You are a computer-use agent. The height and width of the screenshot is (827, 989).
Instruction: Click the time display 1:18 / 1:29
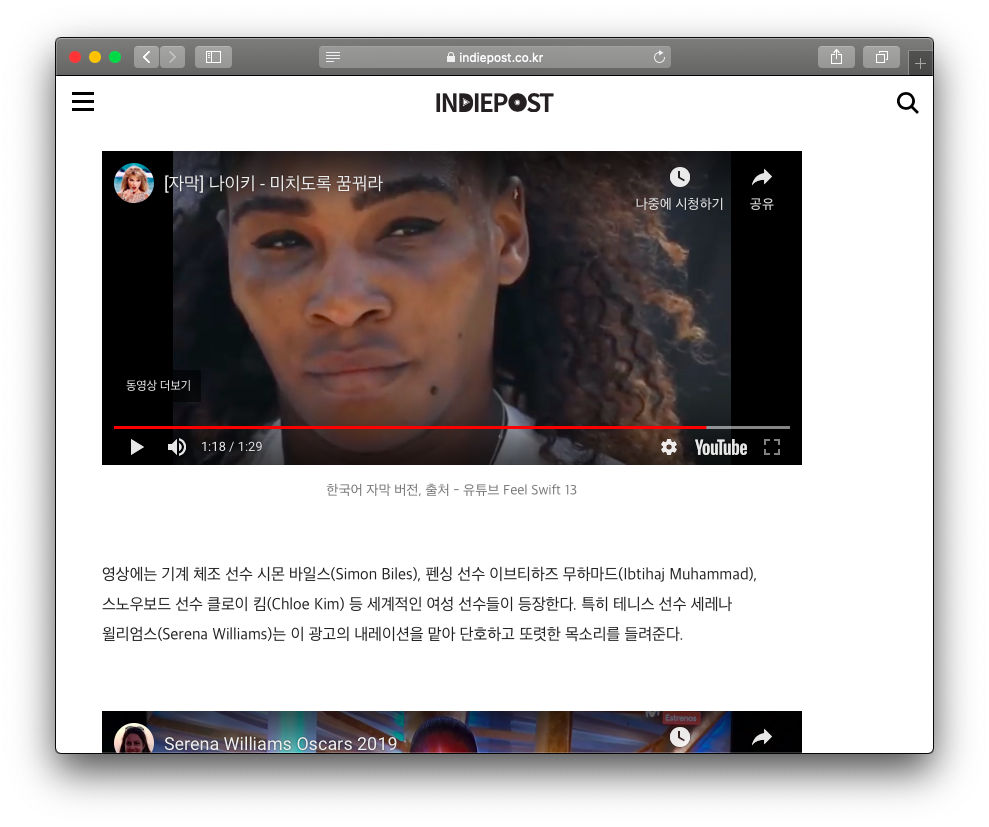(x=231, y=447)
